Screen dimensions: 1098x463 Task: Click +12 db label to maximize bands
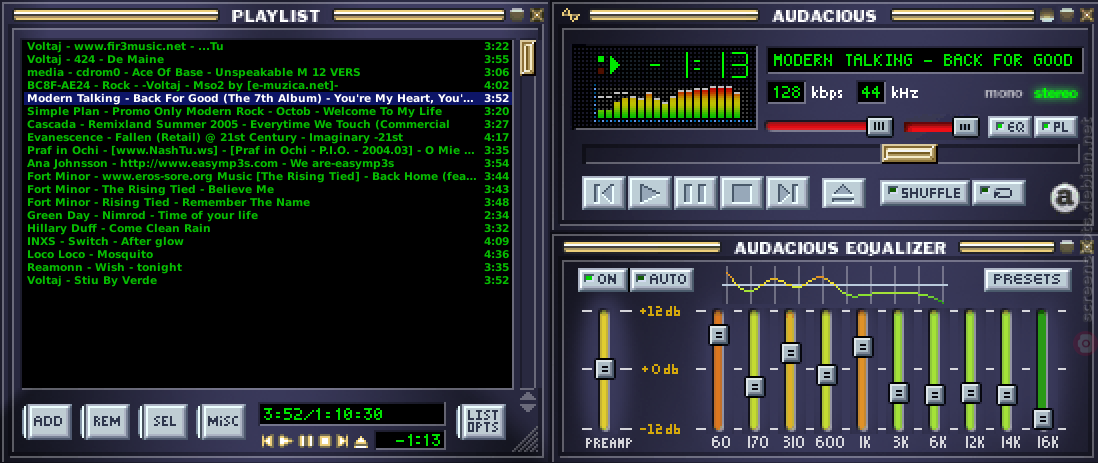pyautogui.click(x=659, y=311)
